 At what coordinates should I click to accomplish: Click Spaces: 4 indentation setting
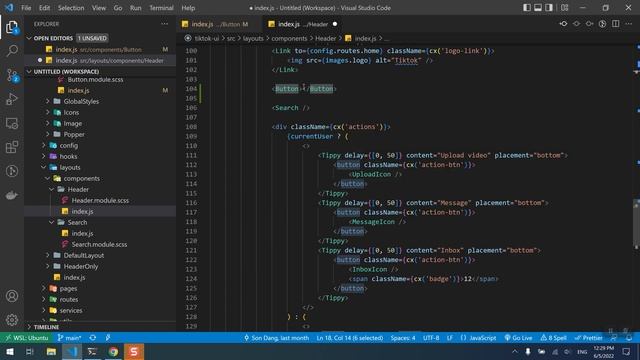pos(403,338)
